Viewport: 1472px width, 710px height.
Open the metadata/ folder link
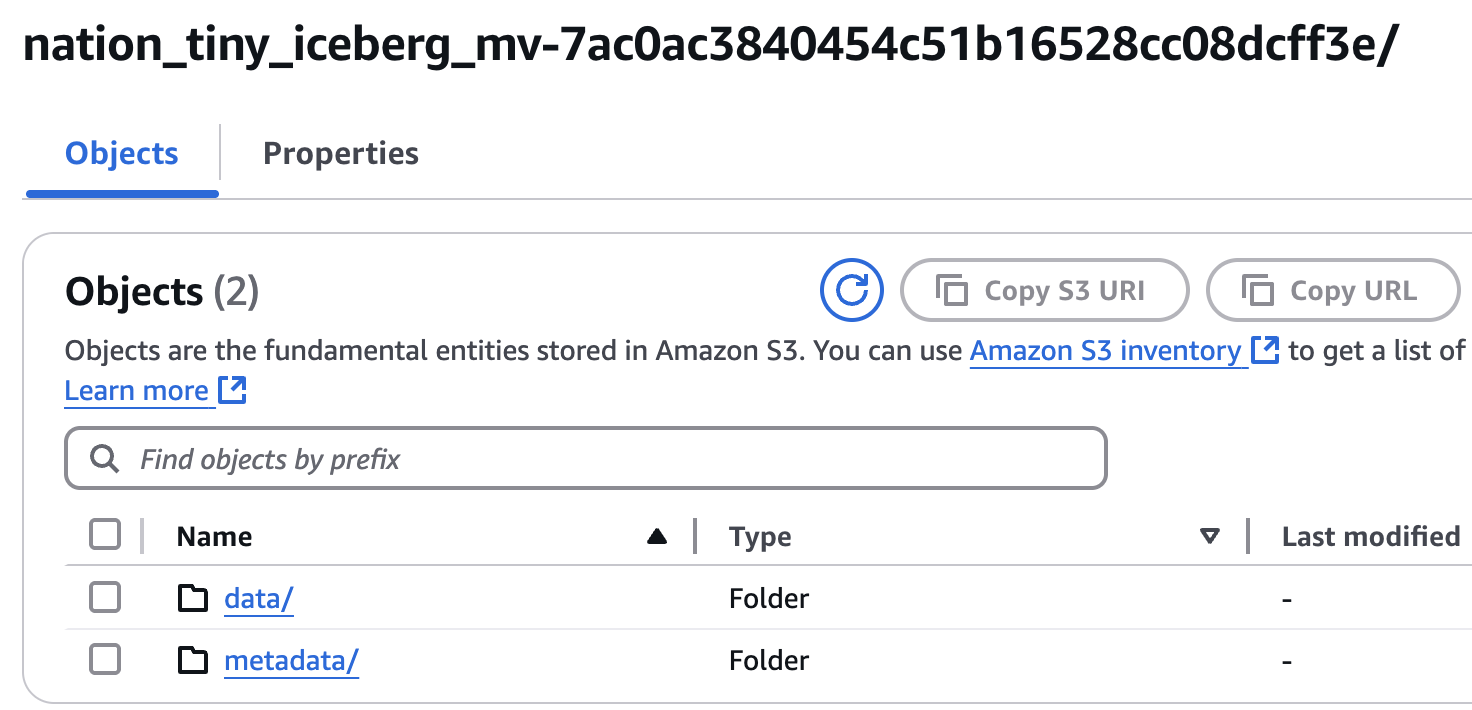point(291,661)
